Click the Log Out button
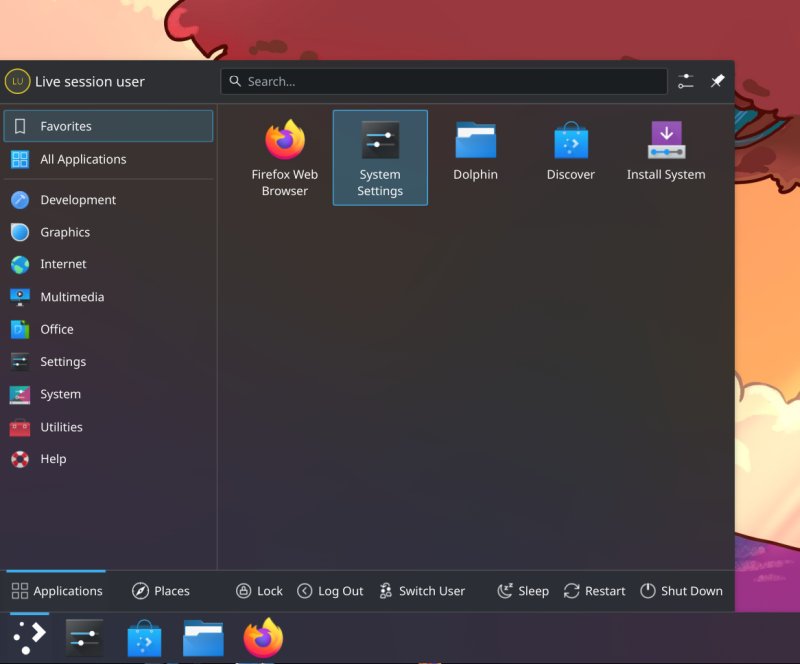Viewport: 800px width, 664px height. pyautogui.click(x=330, y=590)
